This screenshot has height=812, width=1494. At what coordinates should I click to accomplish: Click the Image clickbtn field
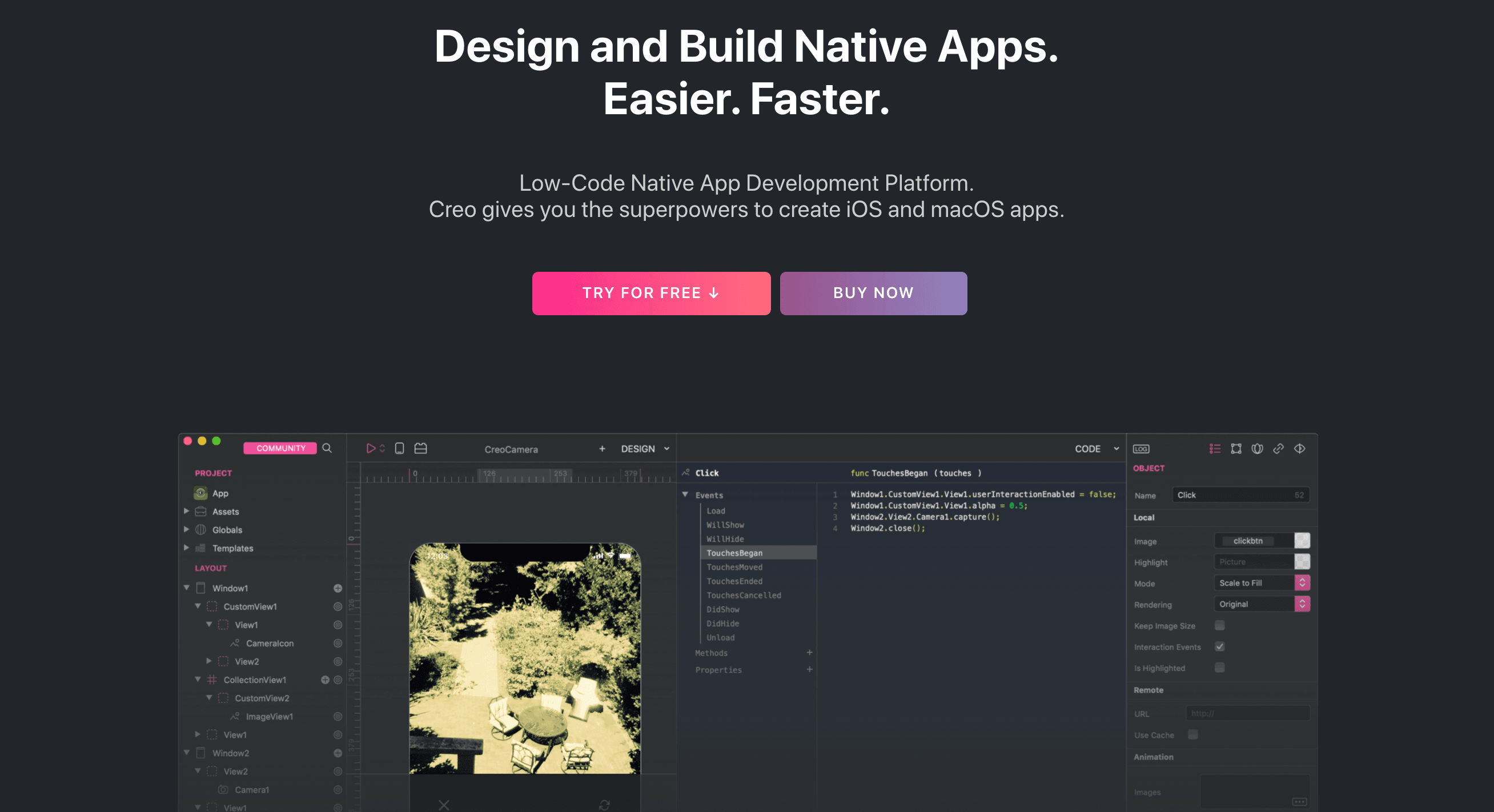(x=1254, y=541)
